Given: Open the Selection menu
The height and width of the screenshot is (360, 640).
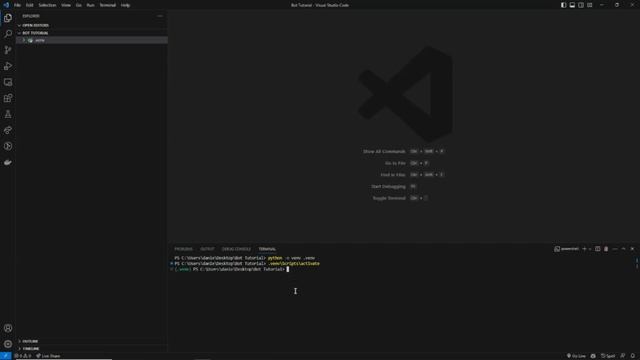Looking at the screenshot, I should tap(47, 5).
